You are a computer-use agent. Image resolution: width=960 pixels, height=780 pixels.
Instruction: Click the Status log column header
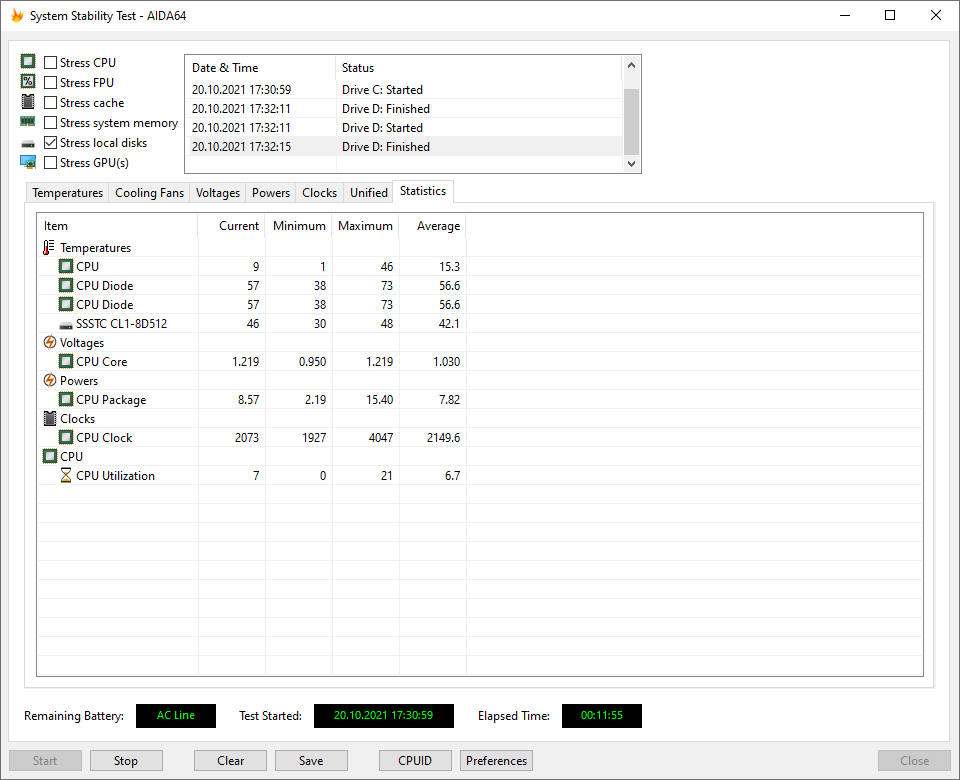(x=479, y=68)
